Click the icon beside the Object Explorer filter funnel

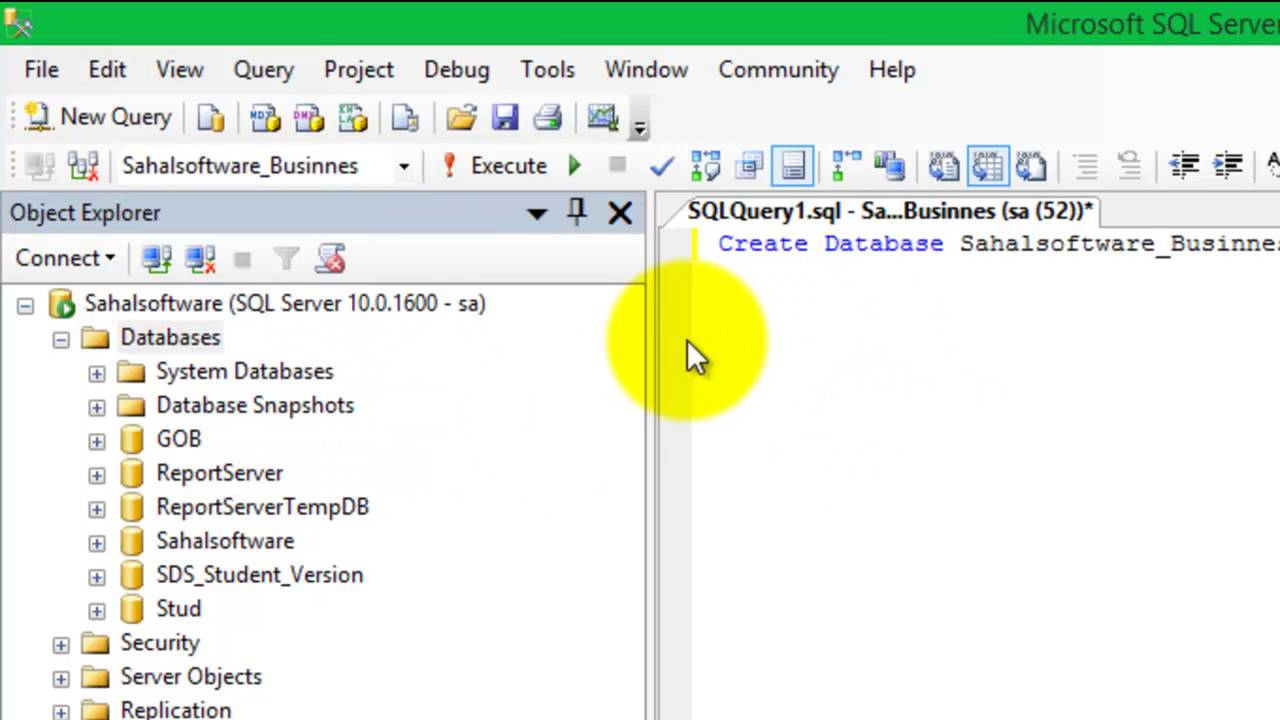[331, 259]
